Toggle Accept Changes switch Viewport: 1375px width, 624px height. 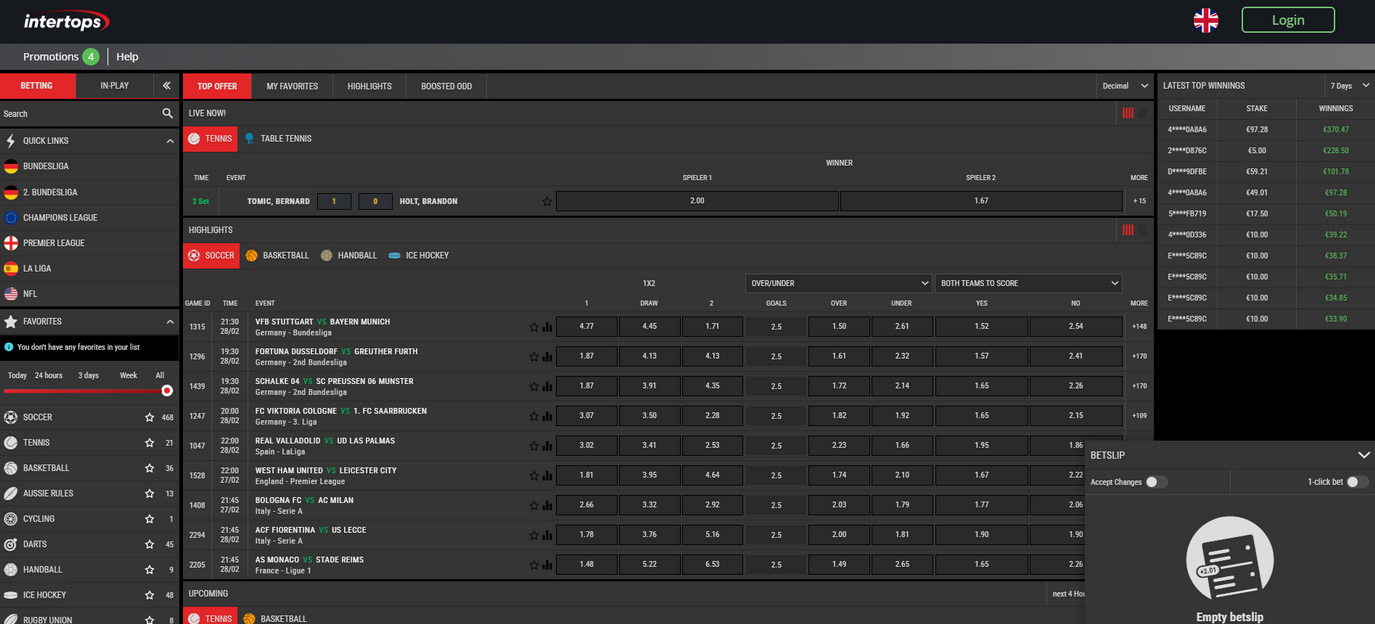tap(1155, 482)
